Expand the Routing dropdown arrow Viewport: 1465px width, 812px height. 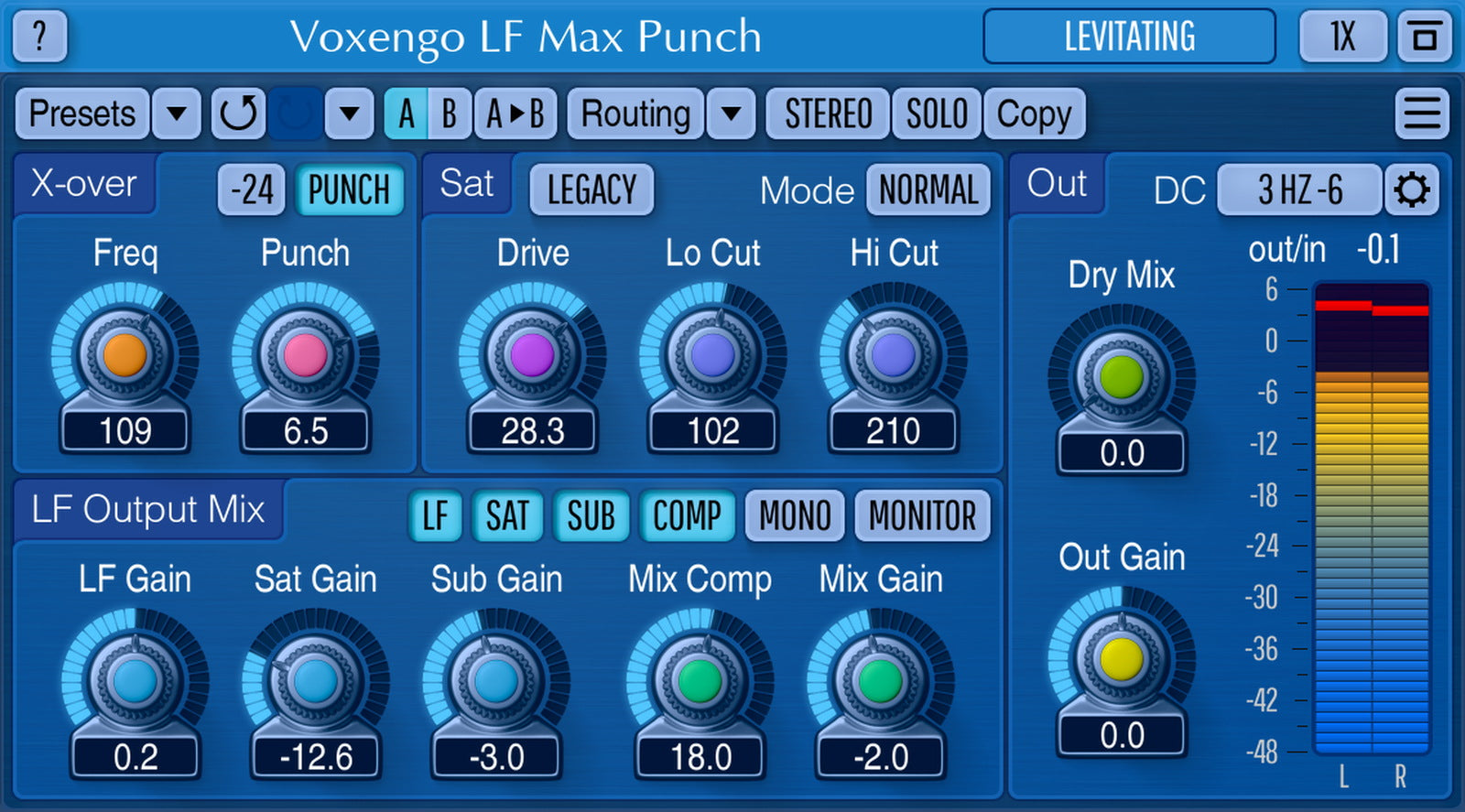pos(731,114)
